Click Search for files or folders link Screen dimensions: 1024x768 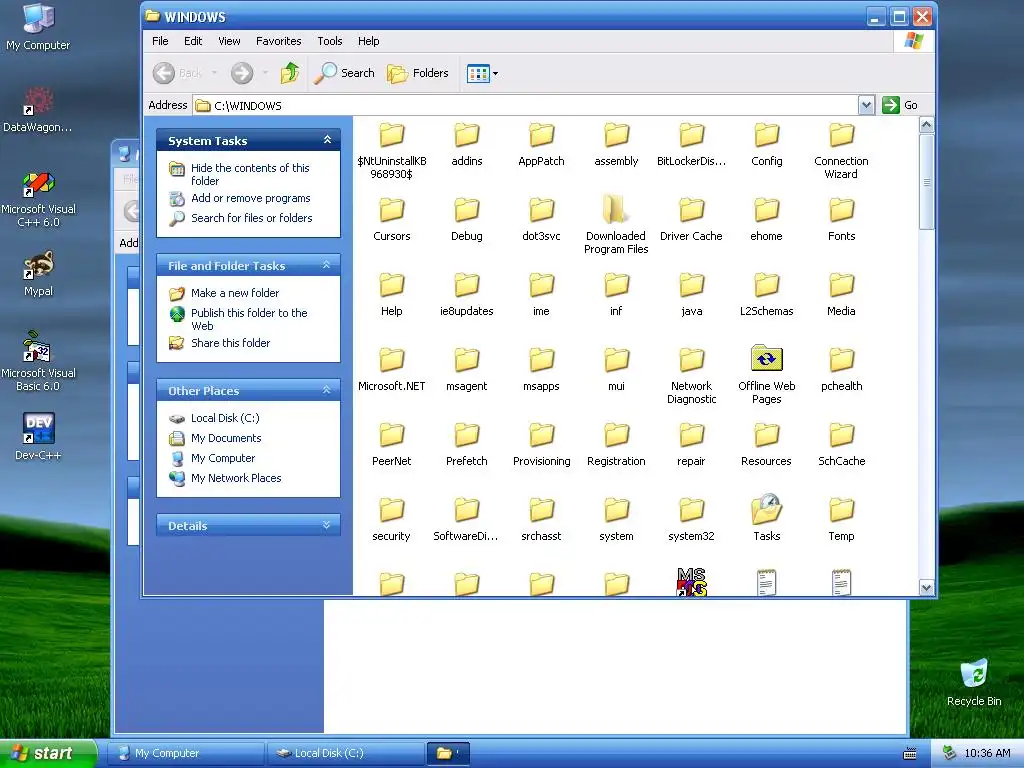tap(251, 218)
